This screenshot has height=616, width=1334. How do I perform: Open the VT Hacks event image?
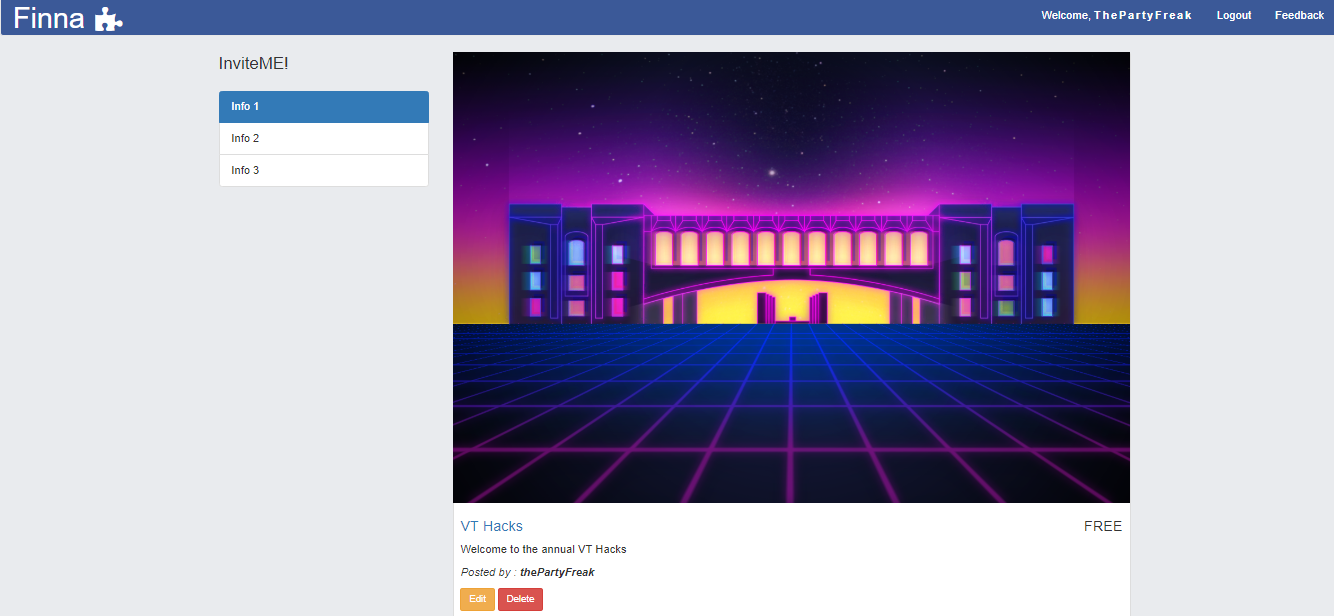click(x=791, y=277)
